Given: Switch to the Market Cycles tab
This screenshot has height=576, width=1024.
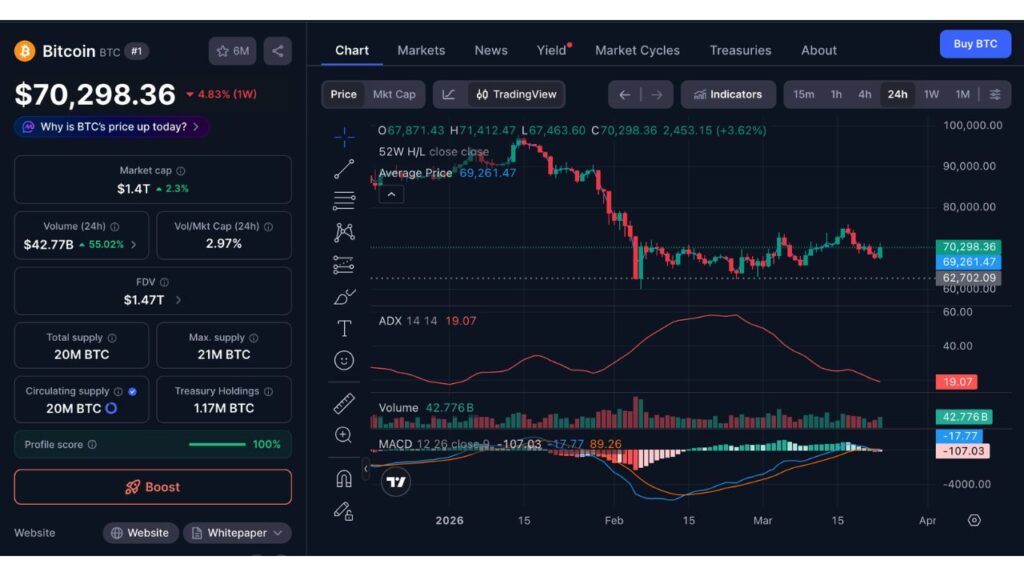Looking at the screenshot, I should [x=637, y=50].
